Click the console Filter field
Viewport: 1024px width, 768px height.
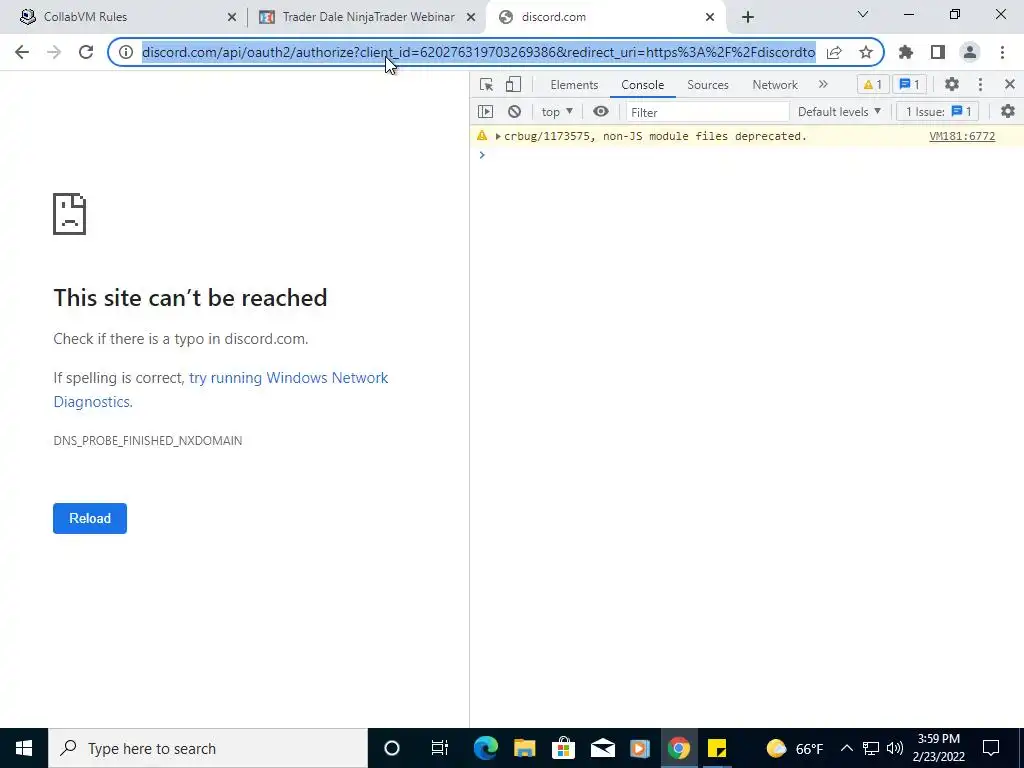tap(707, 112)
